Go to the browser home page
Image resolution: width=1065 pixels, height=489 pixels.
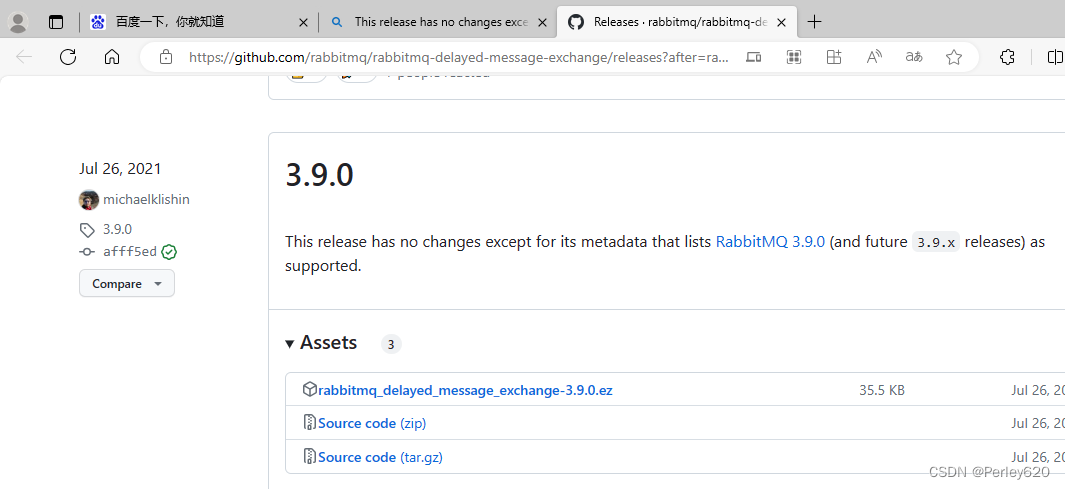[x=111, y=57]
